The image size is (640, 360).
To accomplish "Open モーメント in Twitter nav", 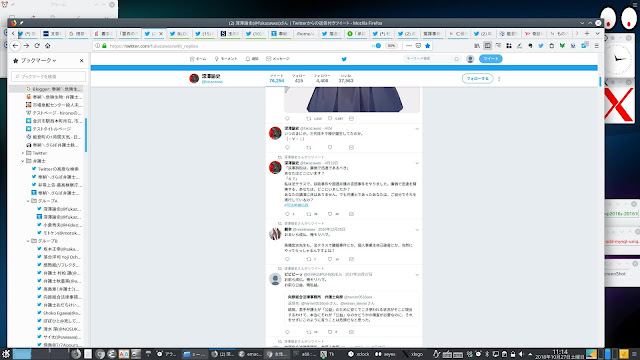I will click(226, 59).
